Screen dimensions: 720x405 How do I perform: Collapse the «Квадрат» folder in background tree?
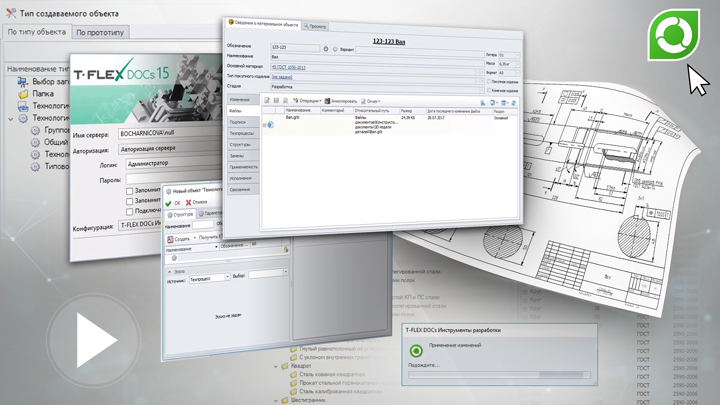(276, 366)
